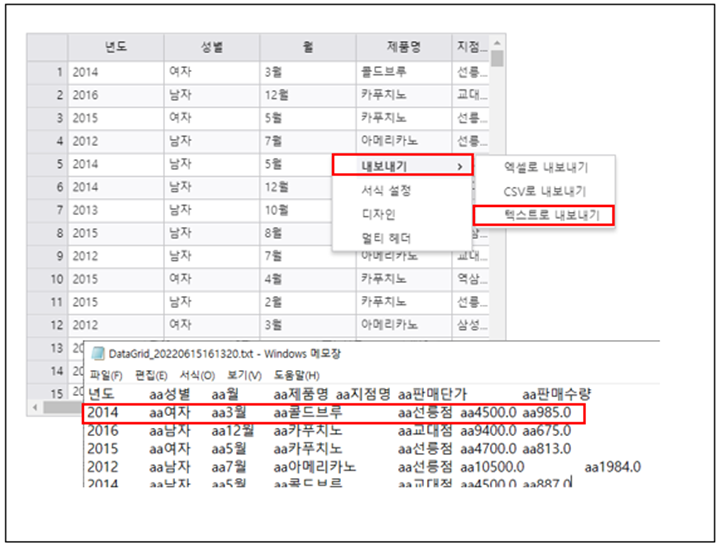Select 텍스트로 내보내기 option
Image resolution: width=719 pixels, height=545 pixels.
pyautogui.click(x=543, y=215)
